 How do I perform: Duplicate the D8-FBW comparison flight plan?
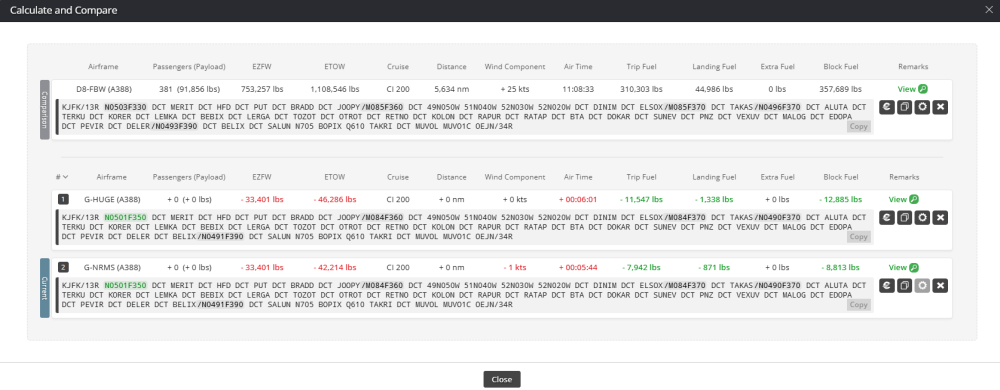904,107
